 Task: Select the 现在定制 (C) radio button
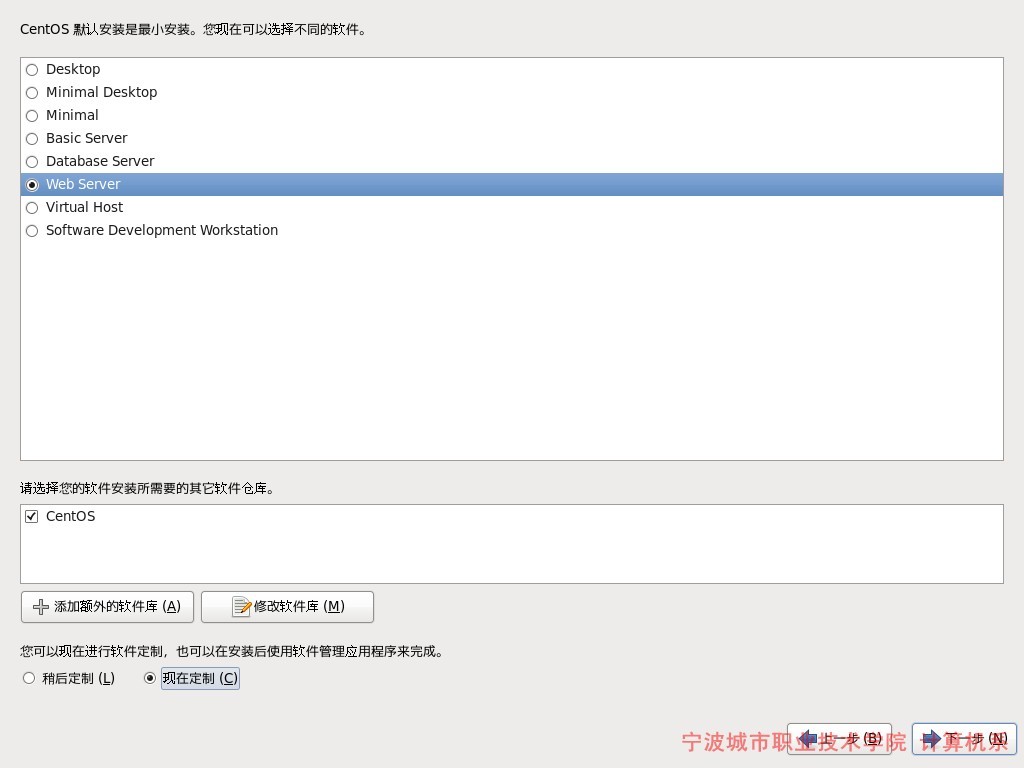coord(150,678)
